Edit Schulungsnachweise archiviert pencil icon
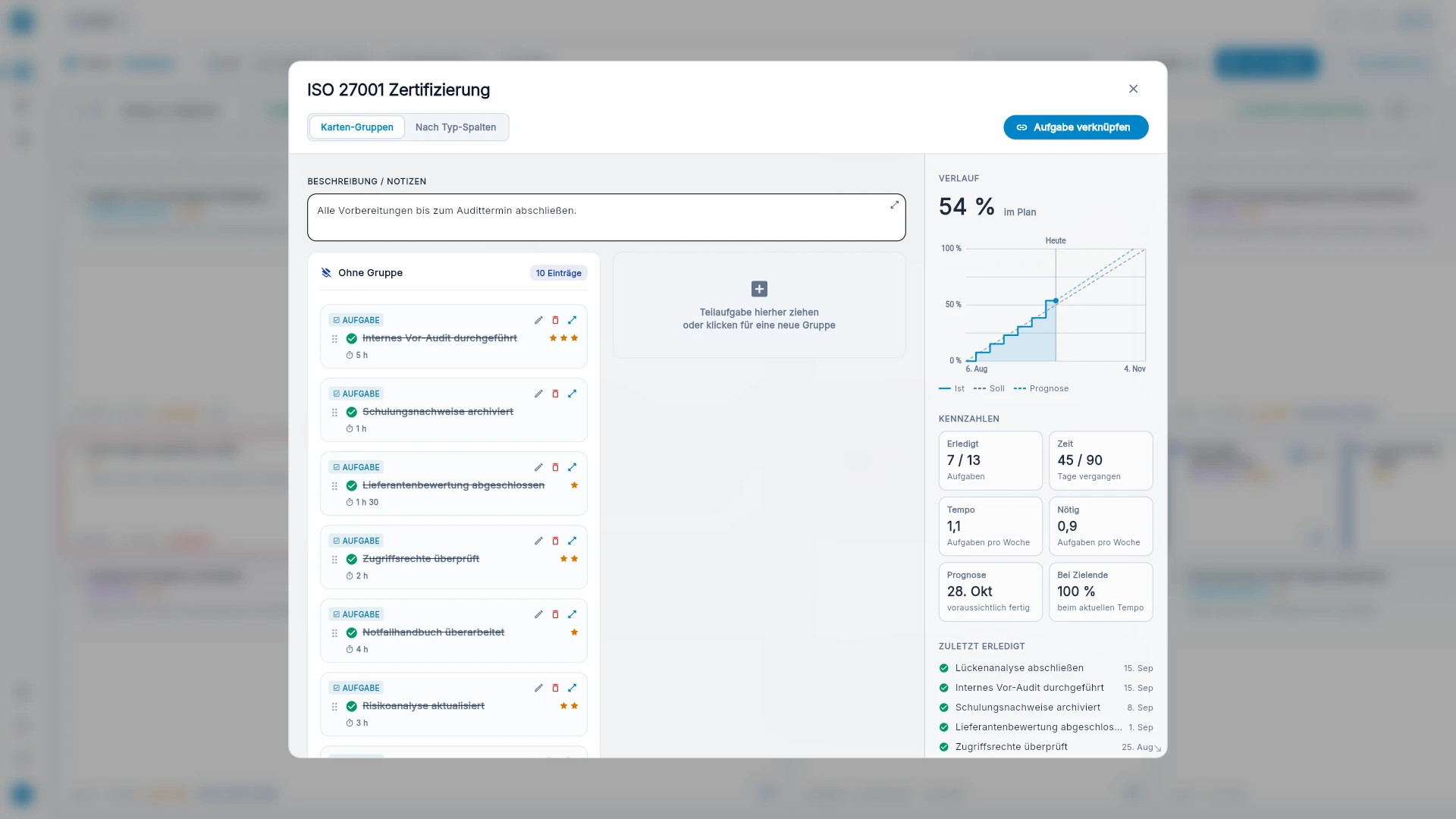 pyautogui.click(x=538, y=394)
